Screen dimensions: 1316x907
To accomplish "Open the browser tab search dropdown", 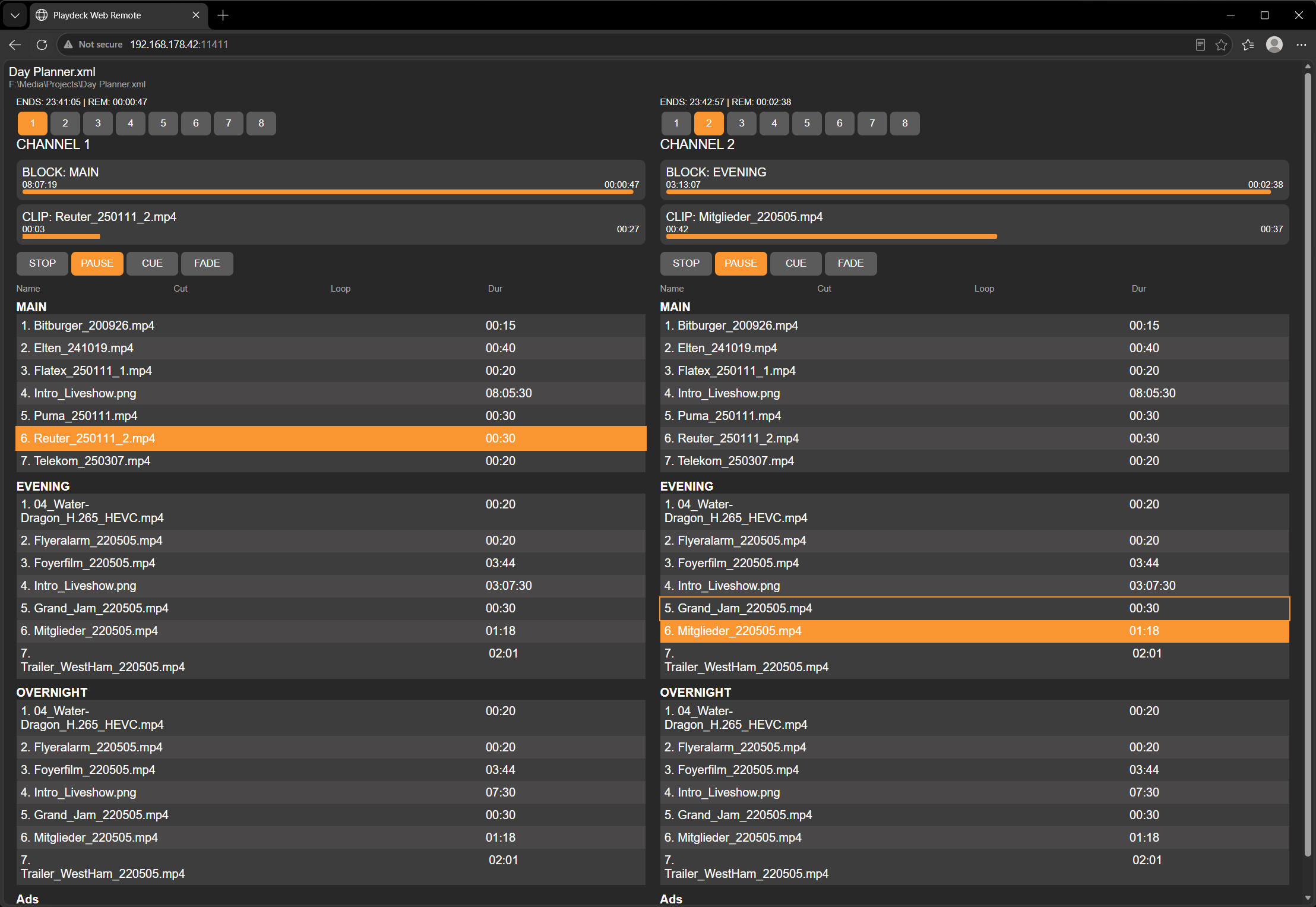I will tap(15, 15).
